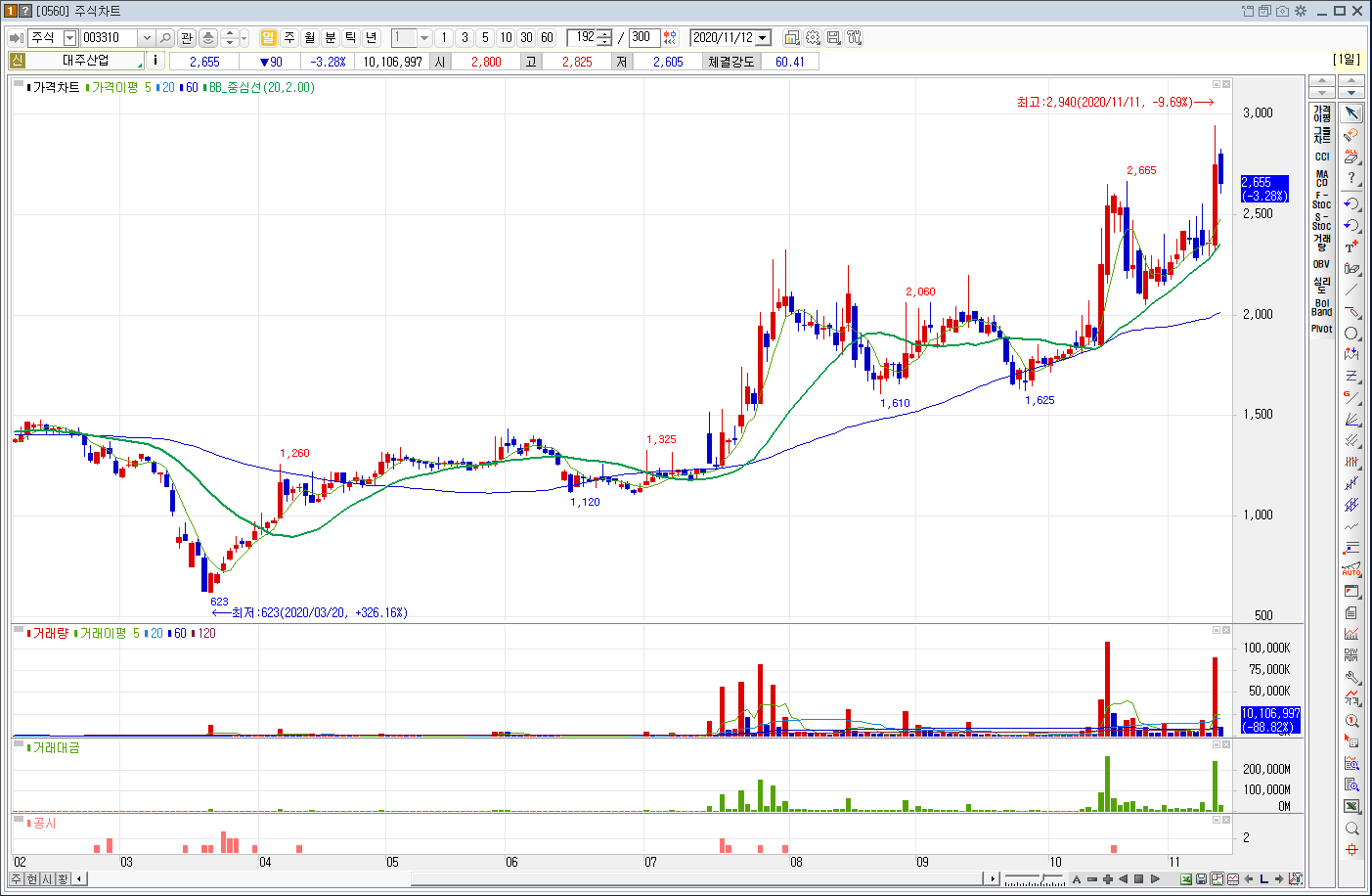Click the [1일] period label
The height and width of the screenshot is (896, 1372).
click(x=1347, y=60)
